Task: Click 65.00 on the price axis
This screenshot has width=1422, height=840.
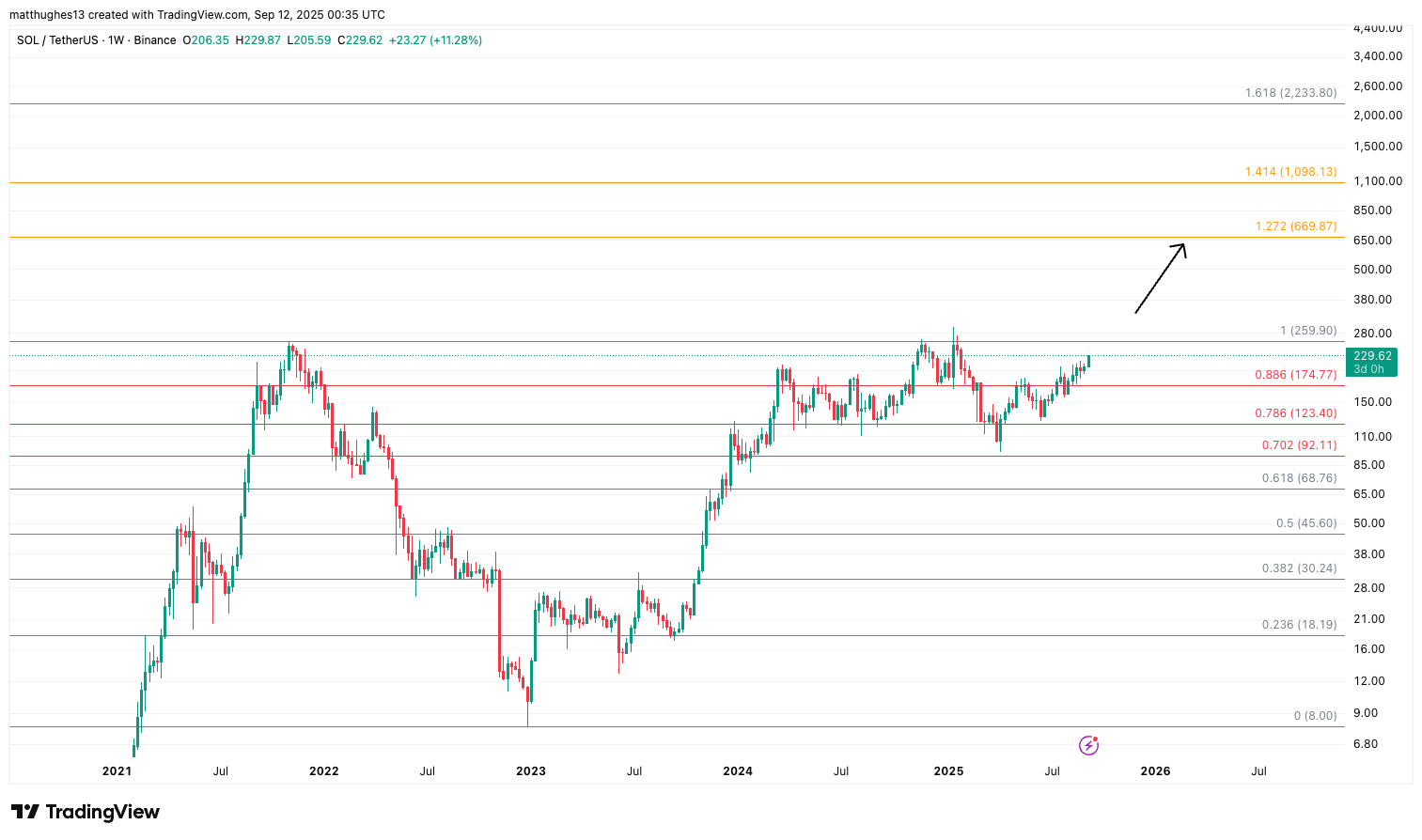Action: (x=1369, y=494)
